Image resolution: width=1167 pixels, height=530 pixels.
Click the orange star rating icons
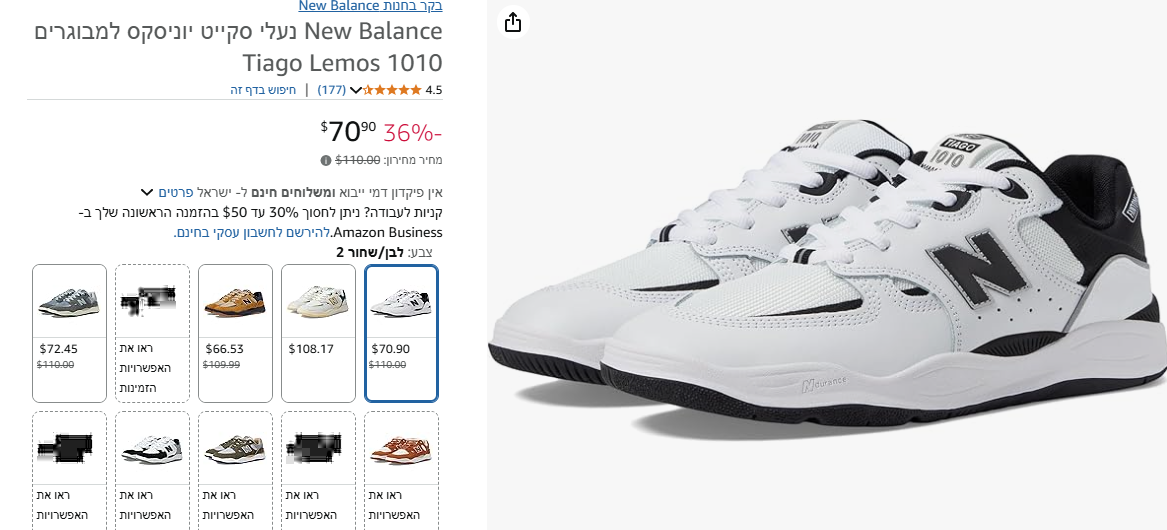392,90
